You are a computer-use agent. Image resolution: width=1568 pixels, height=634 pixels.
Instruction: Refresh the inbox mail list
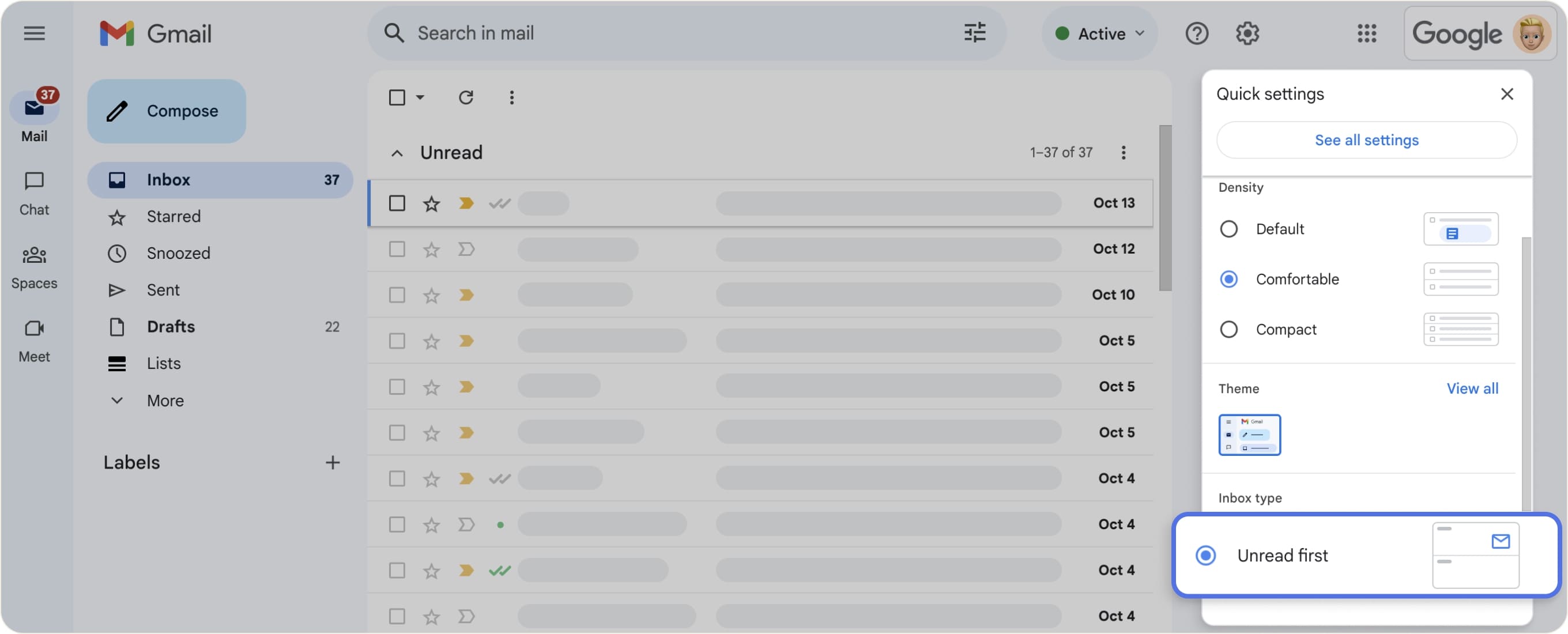pyautogui.click(x=466, y=97)
